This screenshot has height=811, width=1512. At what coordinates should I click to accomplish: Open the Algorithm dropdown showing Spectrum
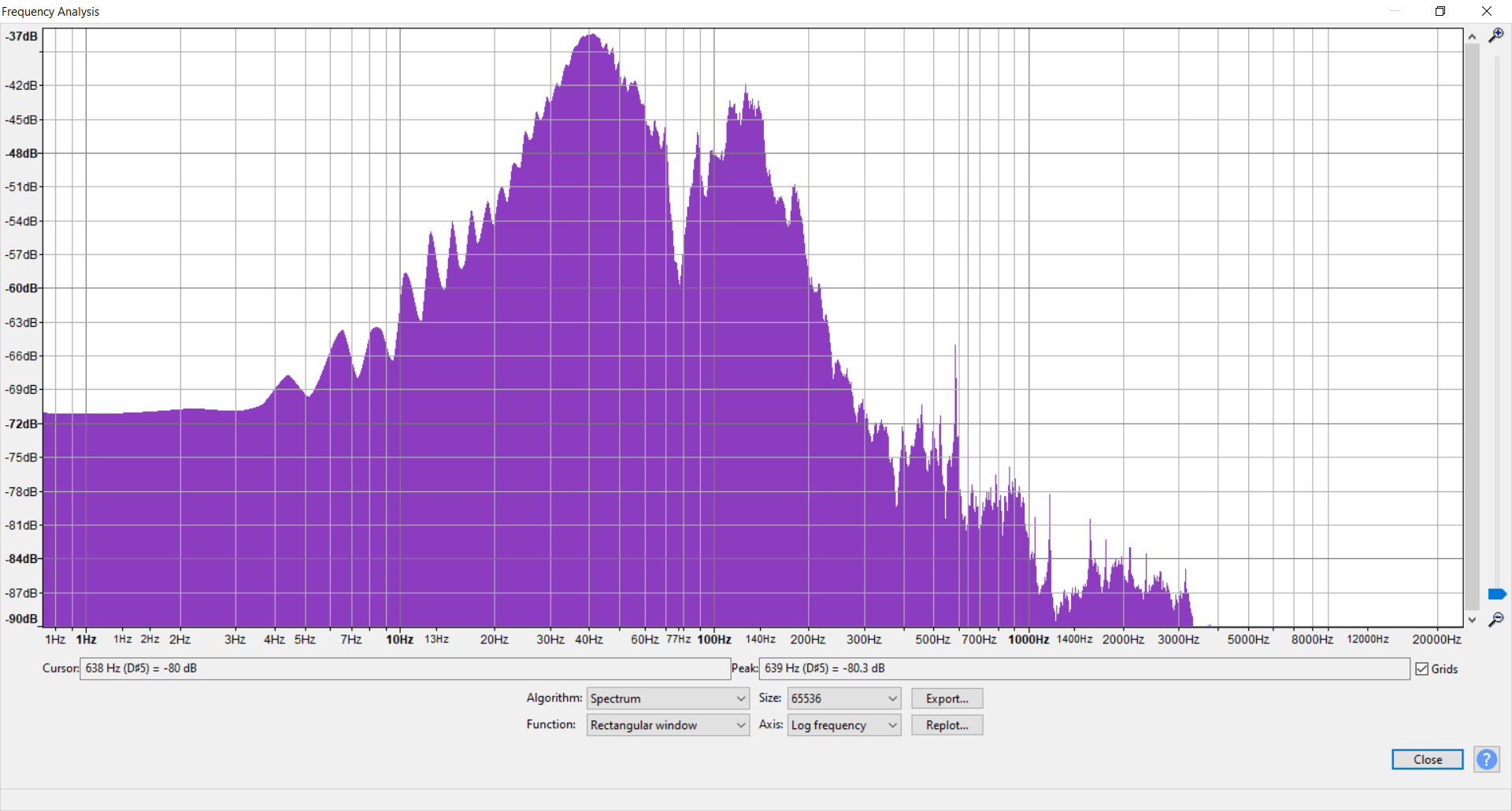668,698
